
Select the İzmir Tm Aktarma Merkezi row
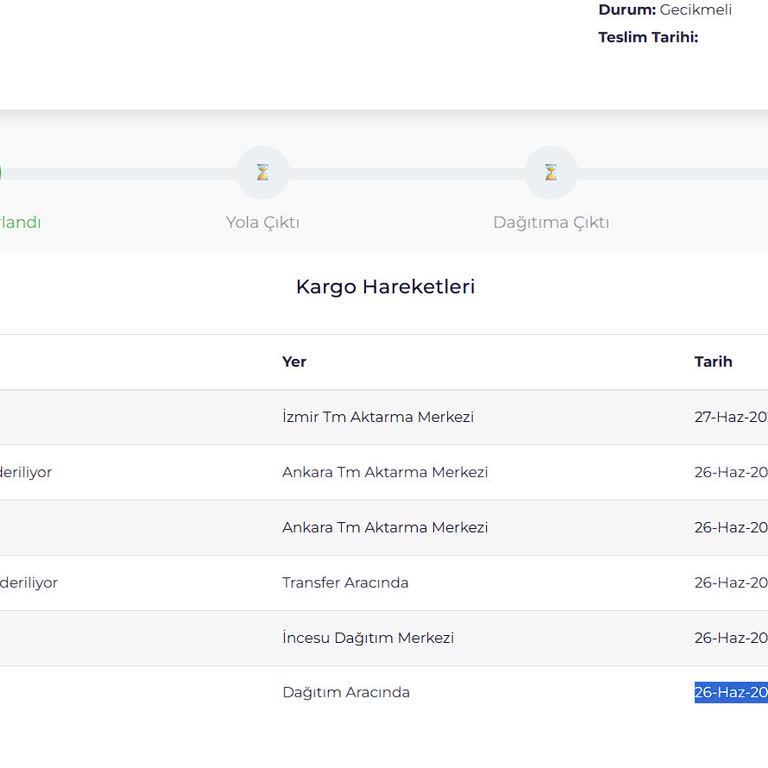click(x=377, y=417)
